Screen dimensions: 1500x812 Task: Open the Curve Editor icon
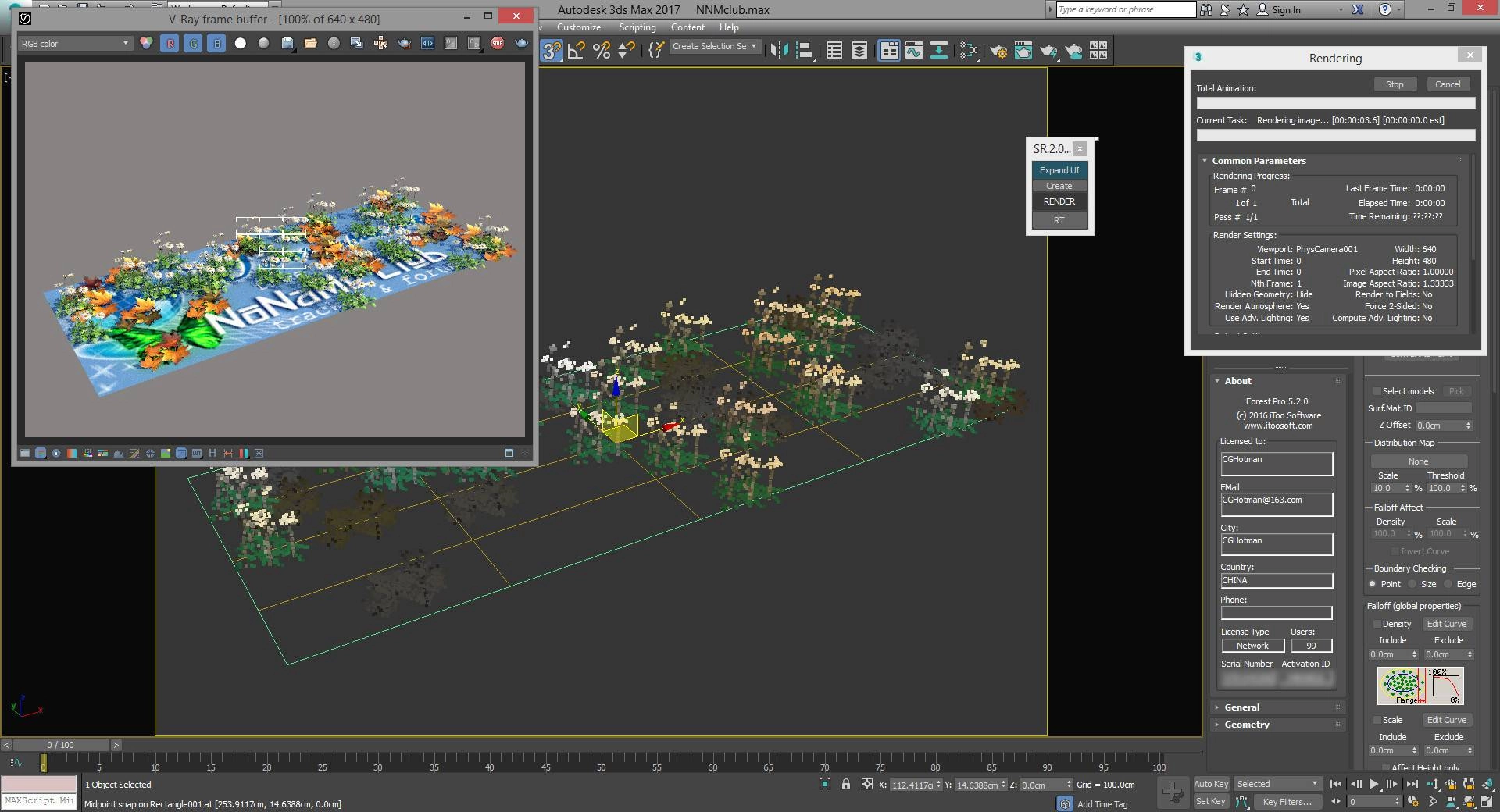point(914,51)
